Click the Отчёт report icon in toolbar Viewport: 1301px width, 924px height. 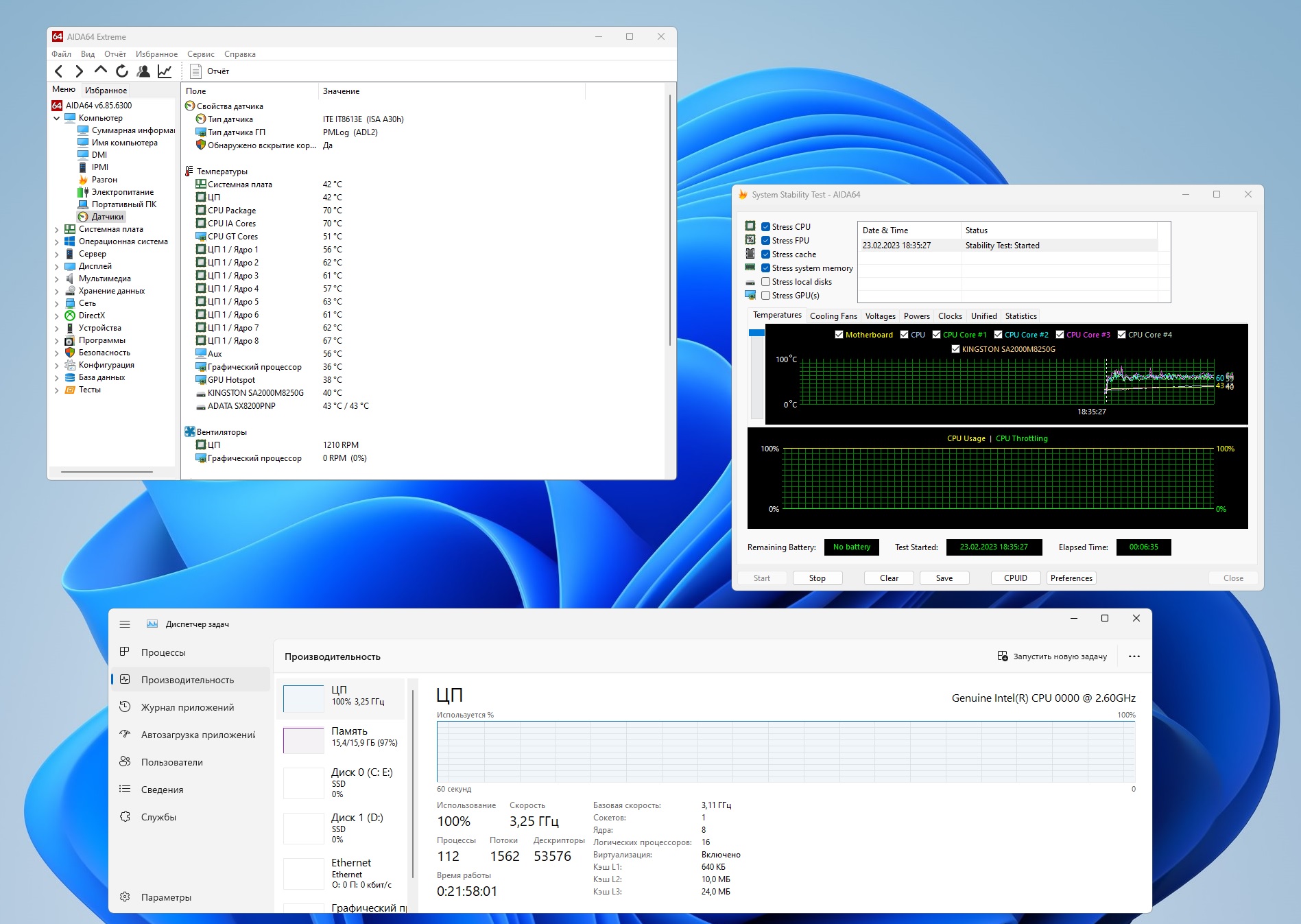coord(195,71)
